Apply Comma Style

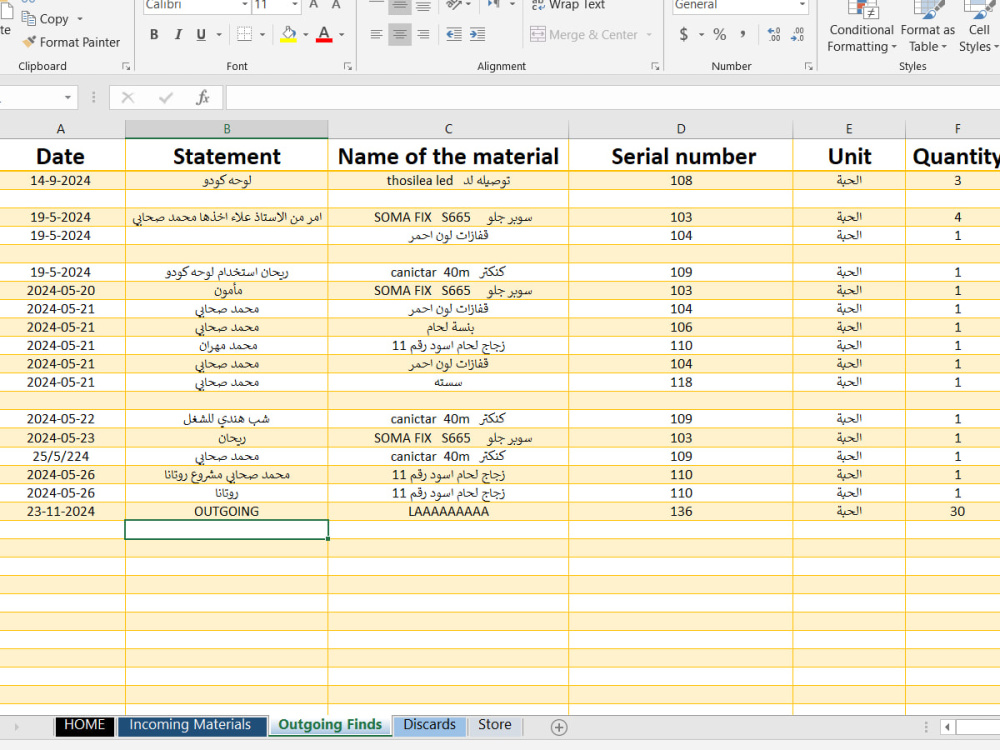742,34
